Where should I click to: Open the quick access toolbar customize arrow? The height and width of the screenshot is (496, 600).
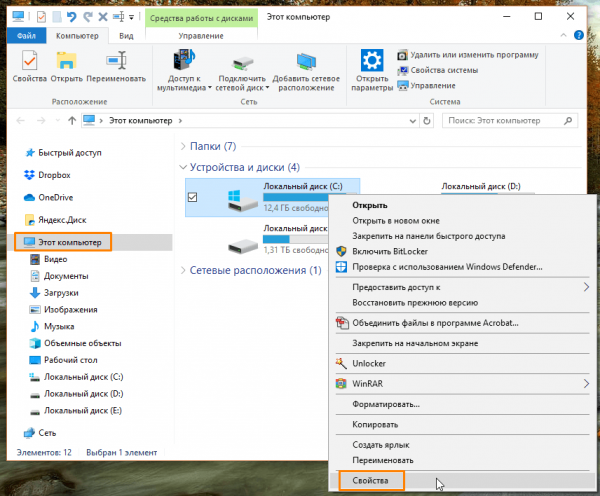131,17
